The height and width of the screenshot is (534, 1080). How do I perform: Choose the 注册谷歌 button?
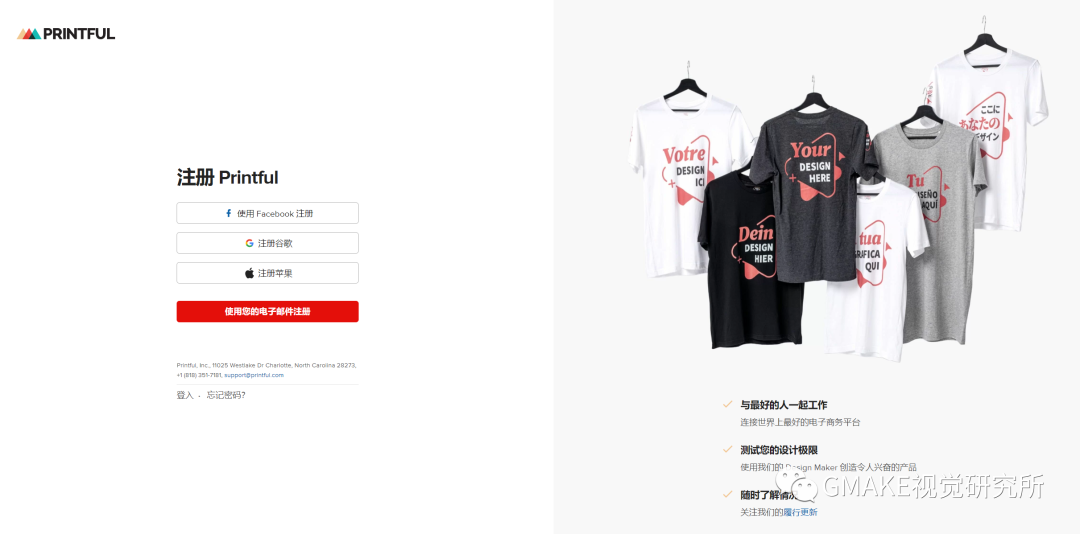267,243
